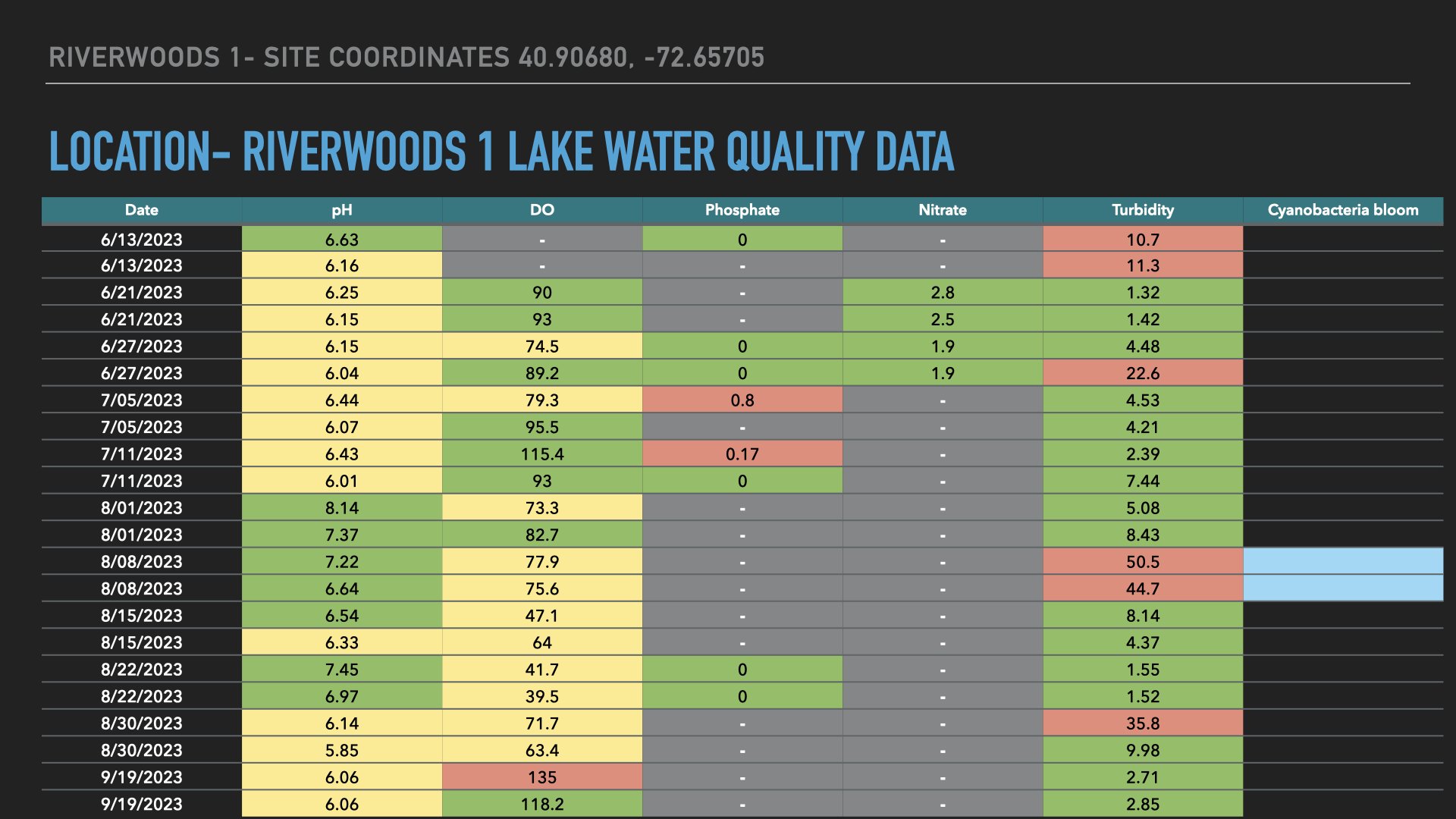Select the pH column header
Image resolution: width=1456 pixels, height=819 pixels.
point(342,210)
